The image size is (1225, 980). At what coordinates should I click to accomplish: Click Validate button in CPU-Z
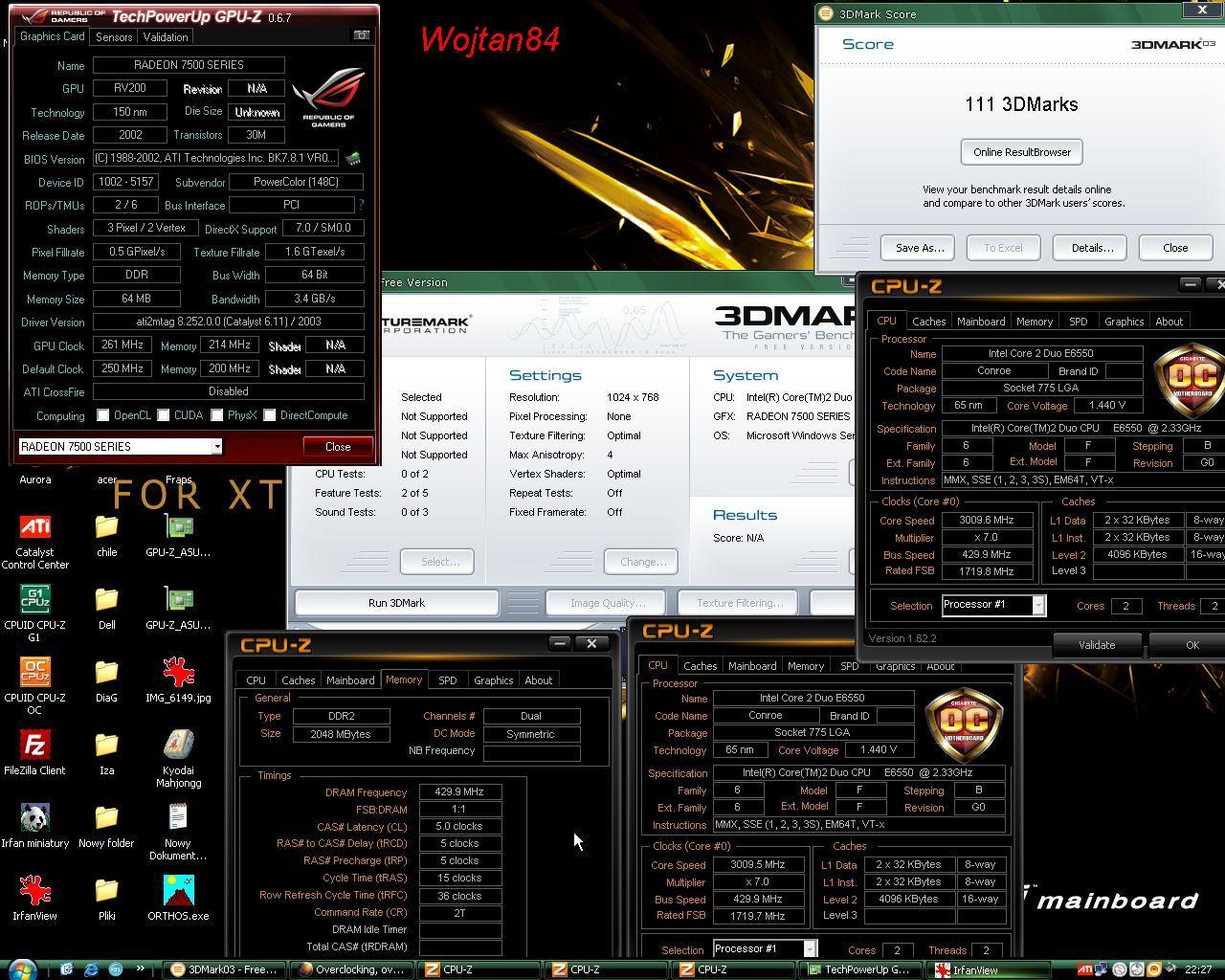pyautogui.click(x=1097, y=645)
